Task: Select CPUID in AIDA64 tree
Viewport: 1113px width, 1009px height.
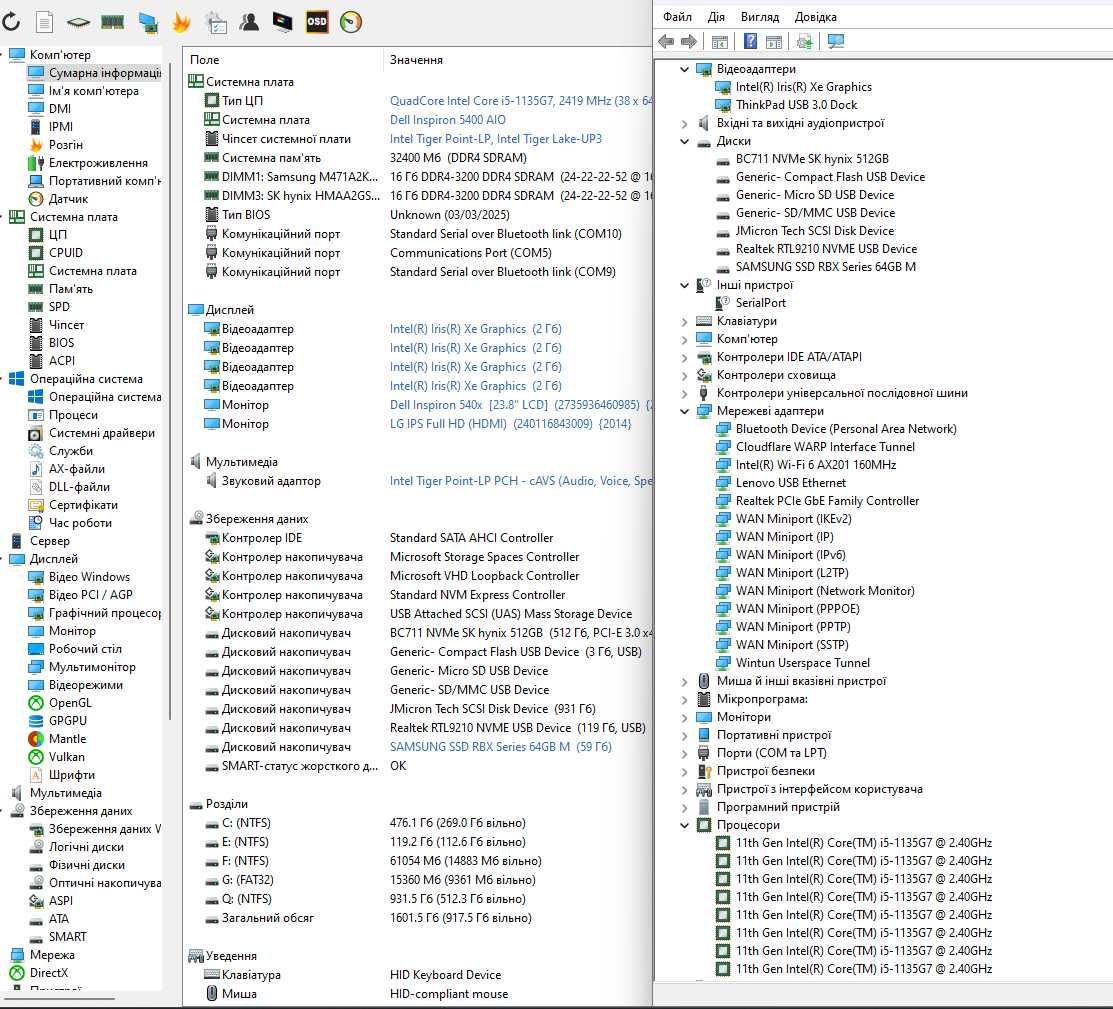Action: [65, 253]
